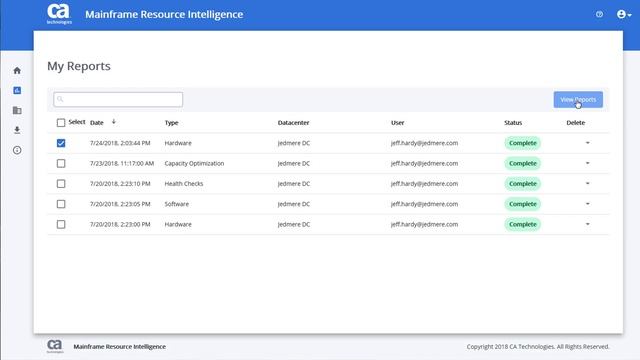The height and width of the screenshot is (360, 640).
Task: Expand delete menu for Health Checks row
Action: click(x=588, y=184)
